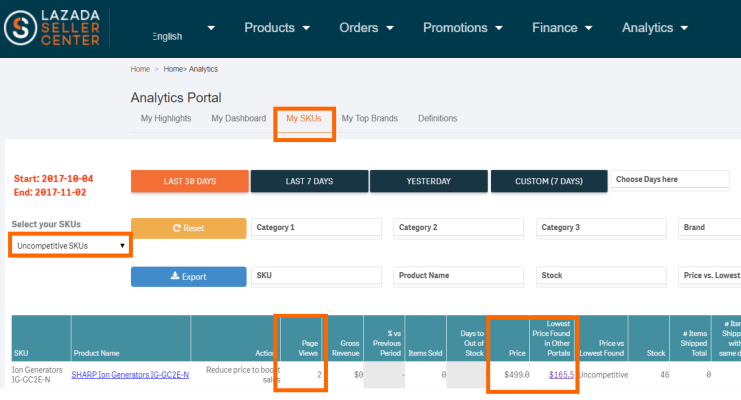Viewport: 741px width, 400px height.
Task: Switch to My Highlights tab
Action: pyautogui.click(x=166, y=118)
